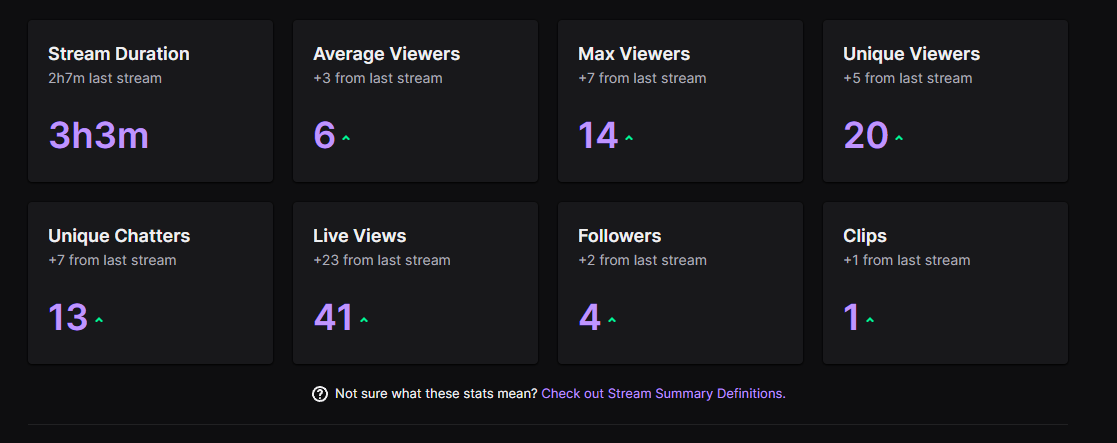Click the Unique Viewers value 20

pos(866,135)
